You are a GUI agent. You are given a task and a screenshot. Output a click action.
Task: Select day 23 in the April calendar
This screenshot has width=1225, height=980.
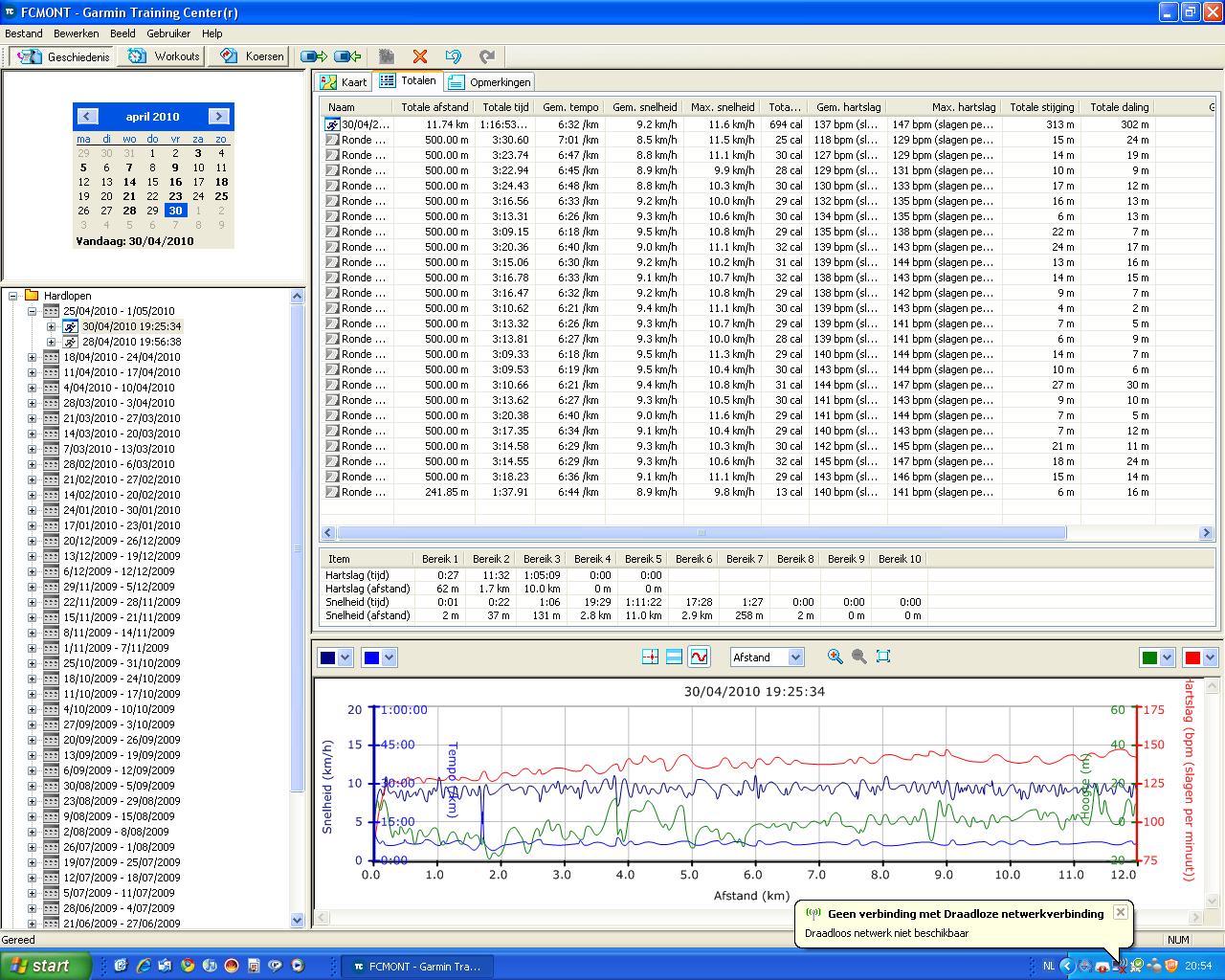pos(175,196)
